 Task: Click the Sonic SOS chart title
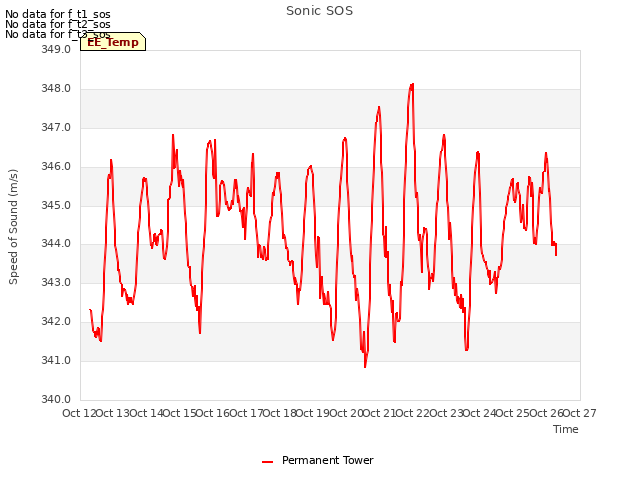click(319, 11)
